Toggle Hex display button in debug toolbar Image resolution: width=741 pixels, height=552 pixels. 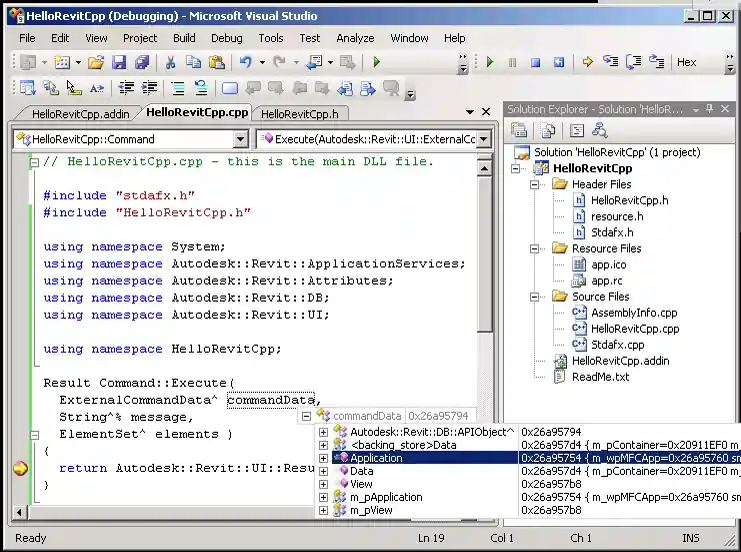click(686, 62)
